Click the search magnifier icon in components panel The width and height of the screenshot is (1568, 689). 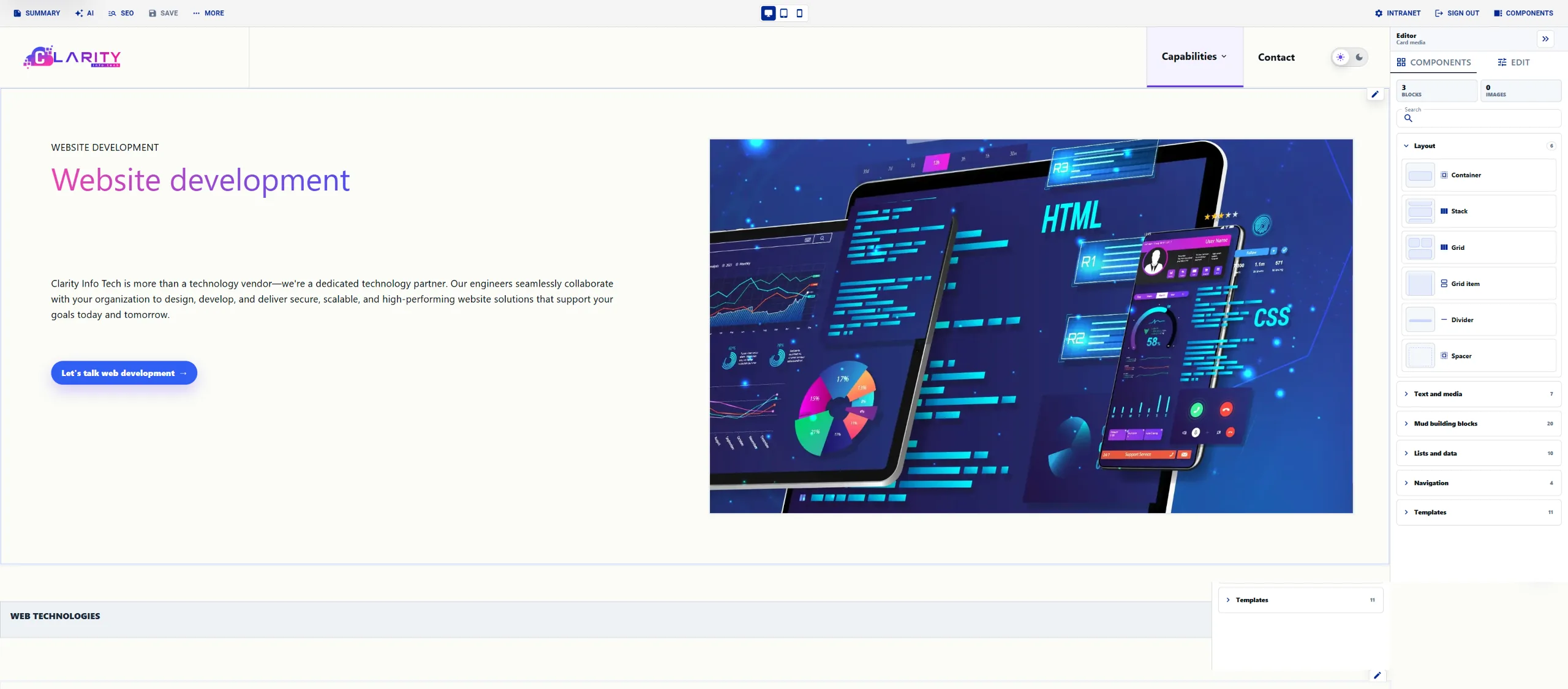point(1408,118)
